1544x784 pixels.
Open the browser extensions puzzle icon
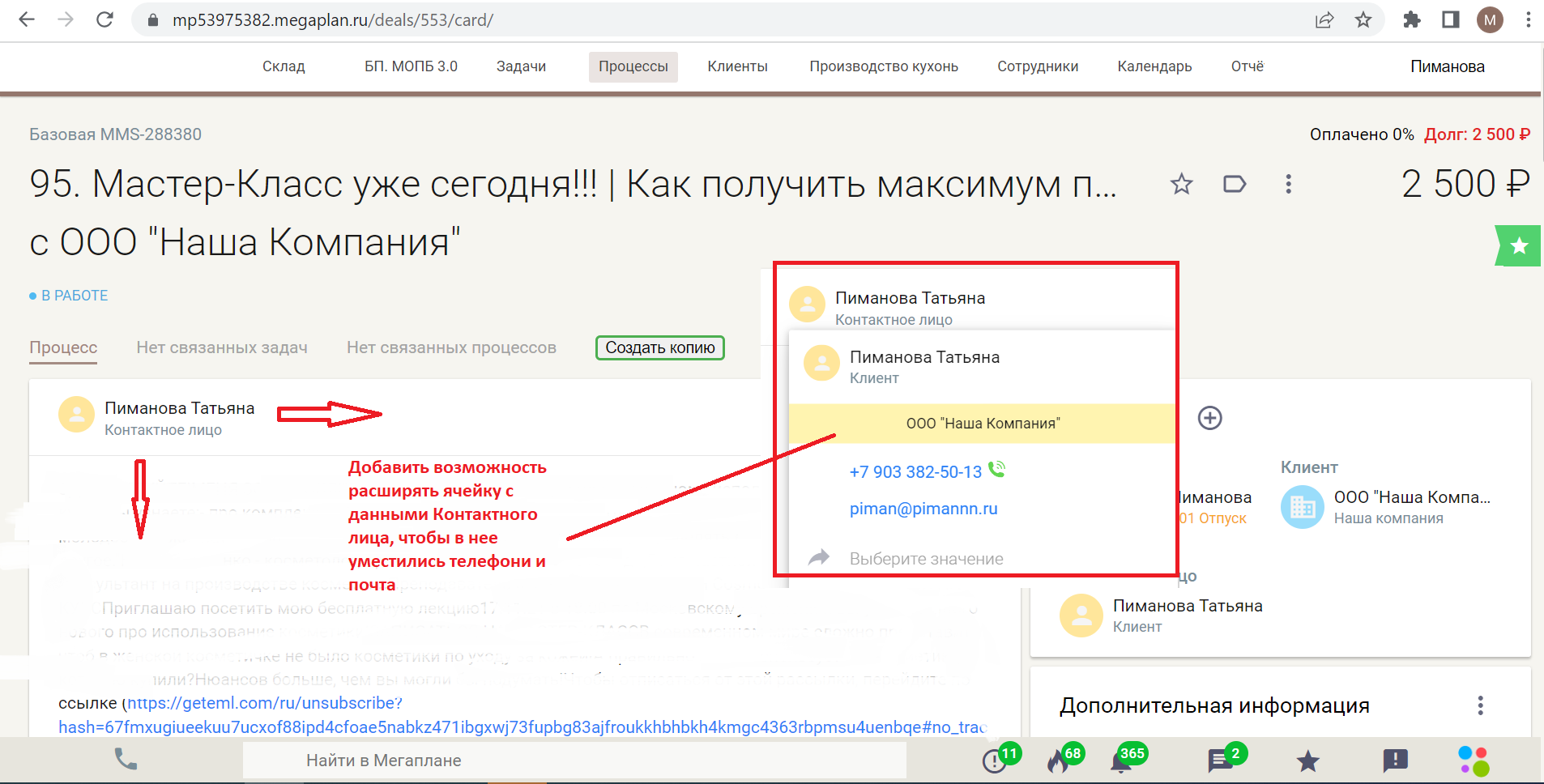pos(1412,20)
